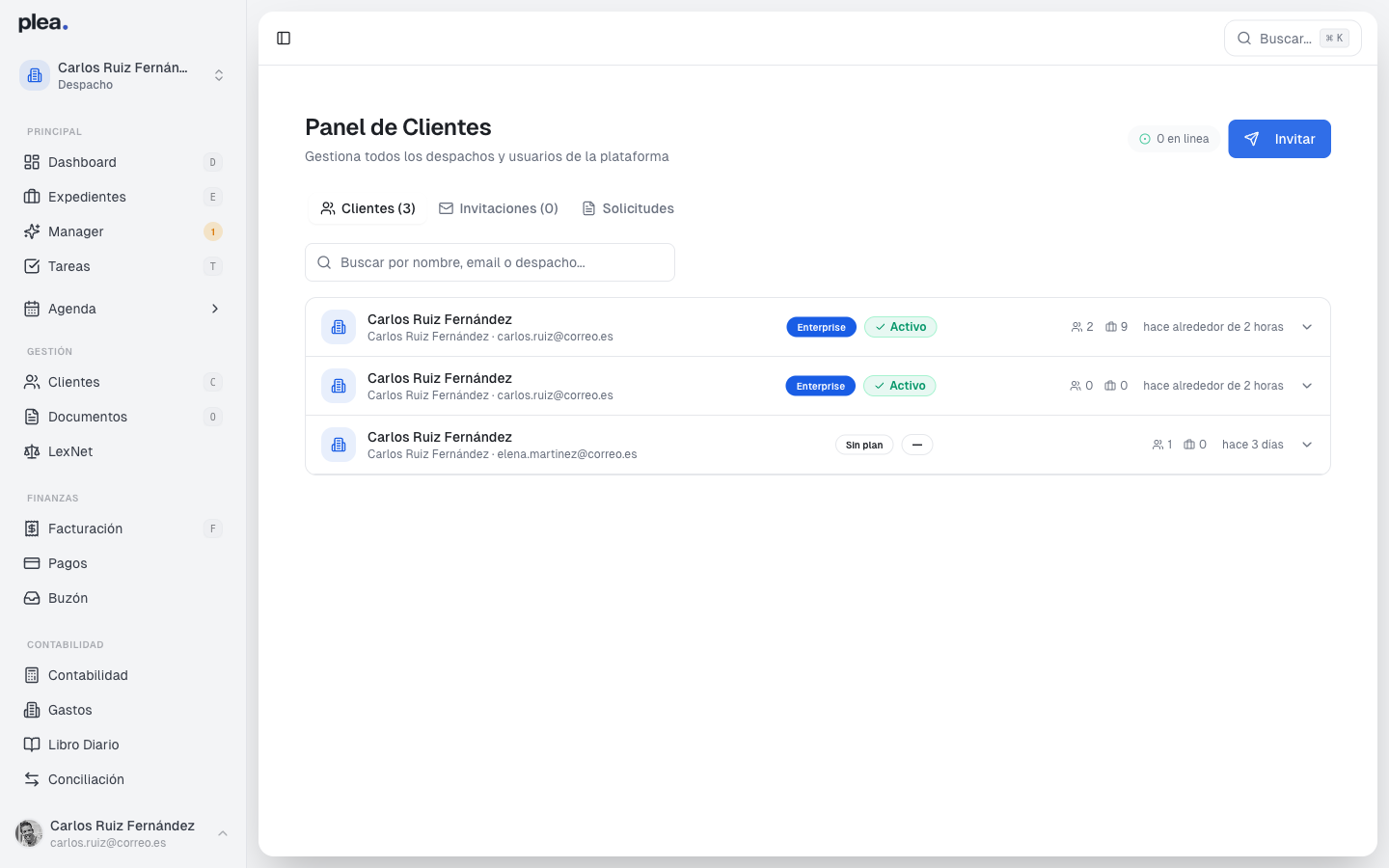Image resolution: width=1389 pixels, height=868 pixels.
Task: Open the Carlos Ruiz Fernández workspace switcher
Action: 121,75
